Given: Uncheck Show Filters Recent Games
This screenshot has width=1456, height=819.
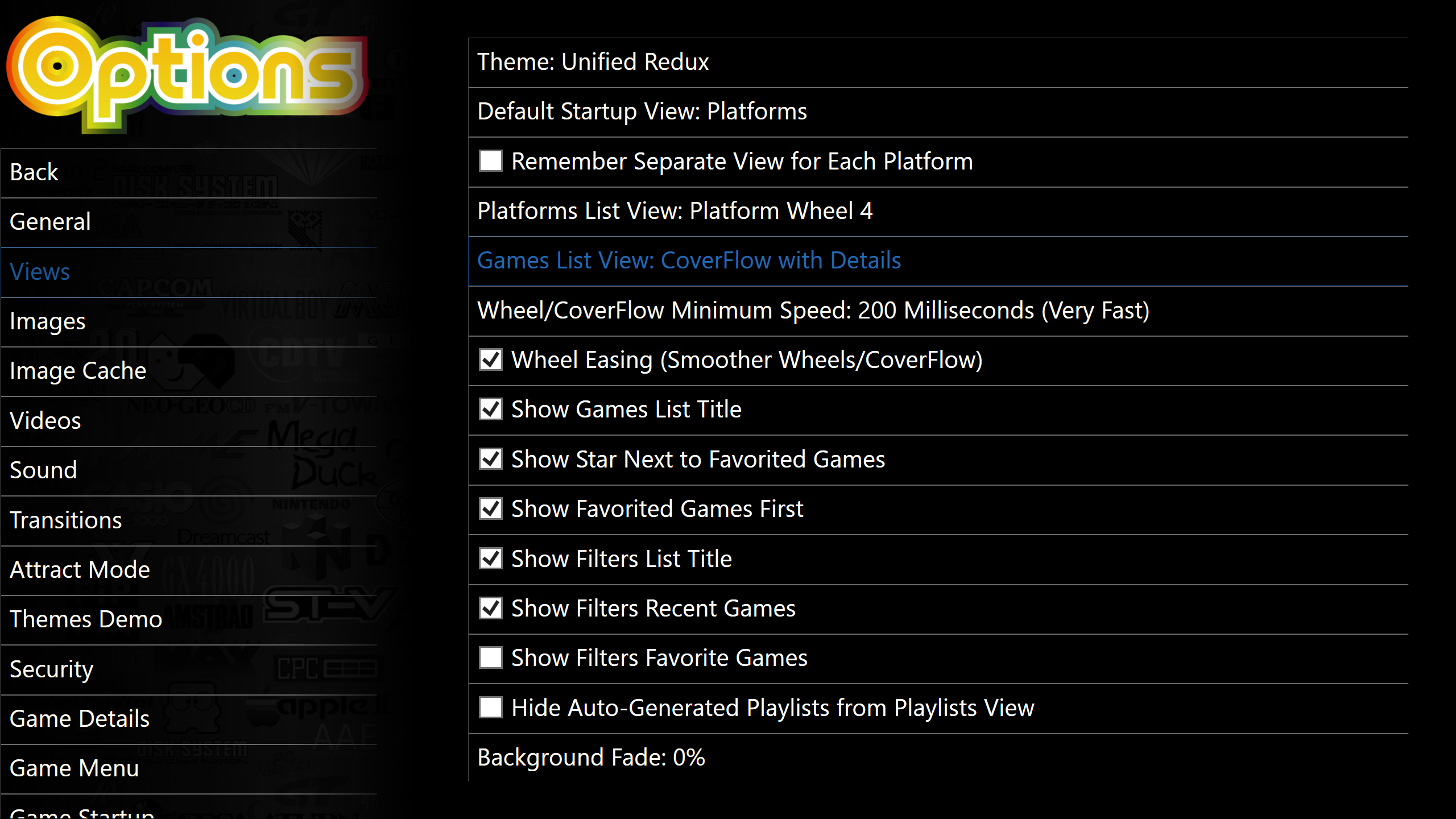Looking at the screenshot, I should coord(490,608).
